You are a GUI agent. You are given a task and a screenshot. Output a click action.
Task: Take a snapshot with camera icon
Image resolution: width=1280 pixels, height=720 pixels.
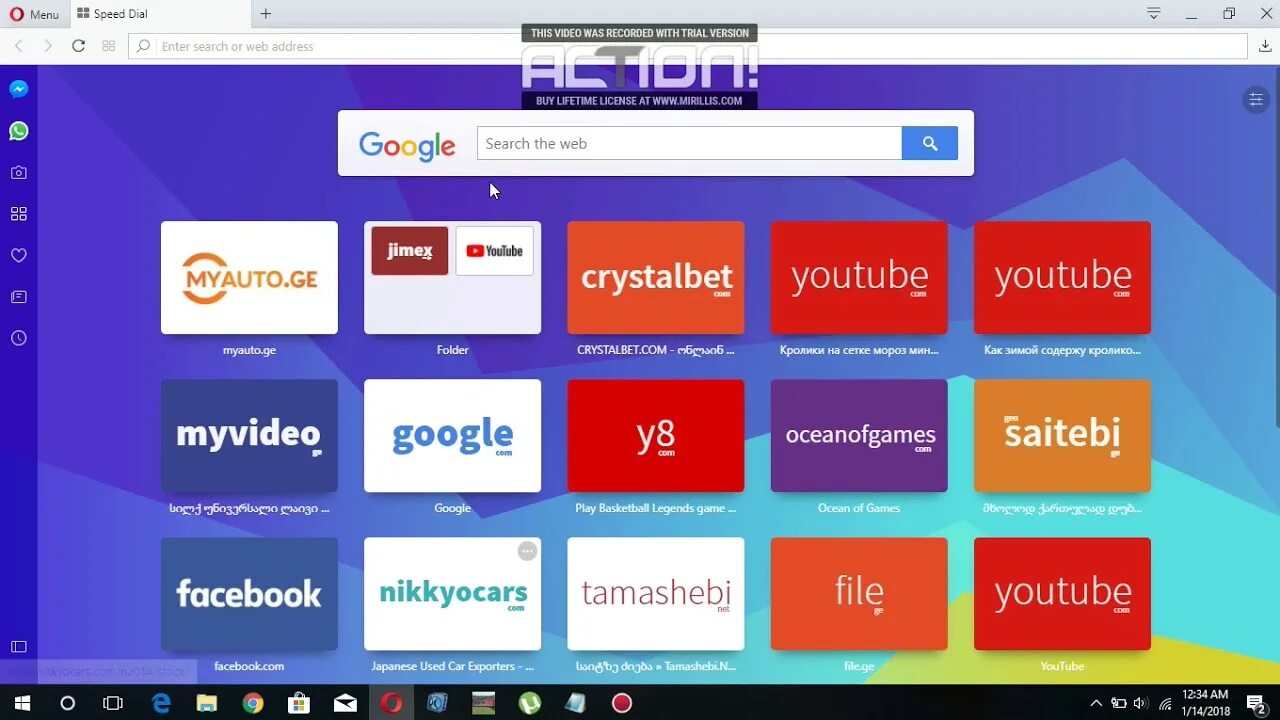tap(18, 173)
